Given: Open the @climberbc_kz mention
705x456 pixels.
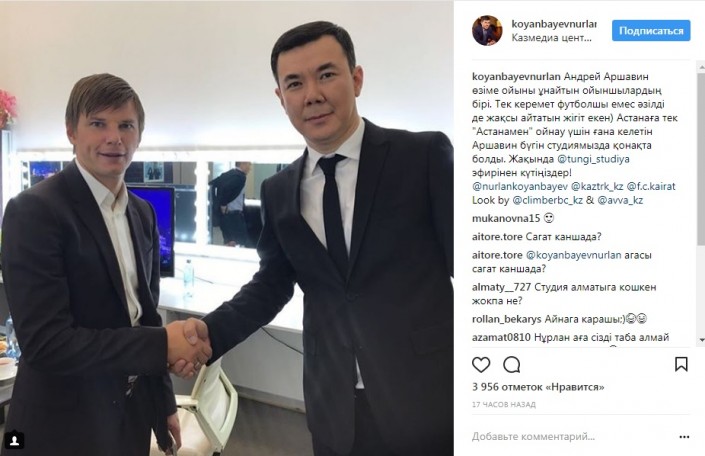Looking at the screenshot, I should (548, 200).
